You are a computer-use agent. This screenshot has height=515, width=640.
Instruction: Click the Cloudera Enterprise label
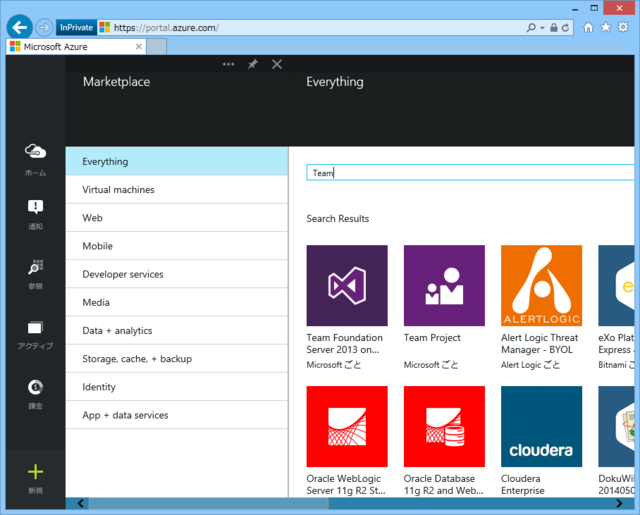coord(522,485)
